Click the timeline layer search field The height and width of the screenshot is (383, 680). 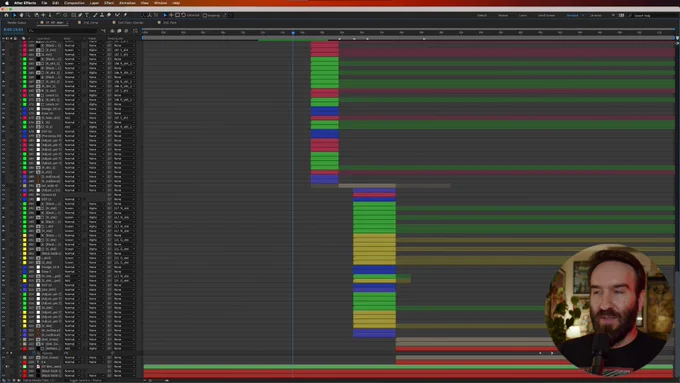point(62,31)
